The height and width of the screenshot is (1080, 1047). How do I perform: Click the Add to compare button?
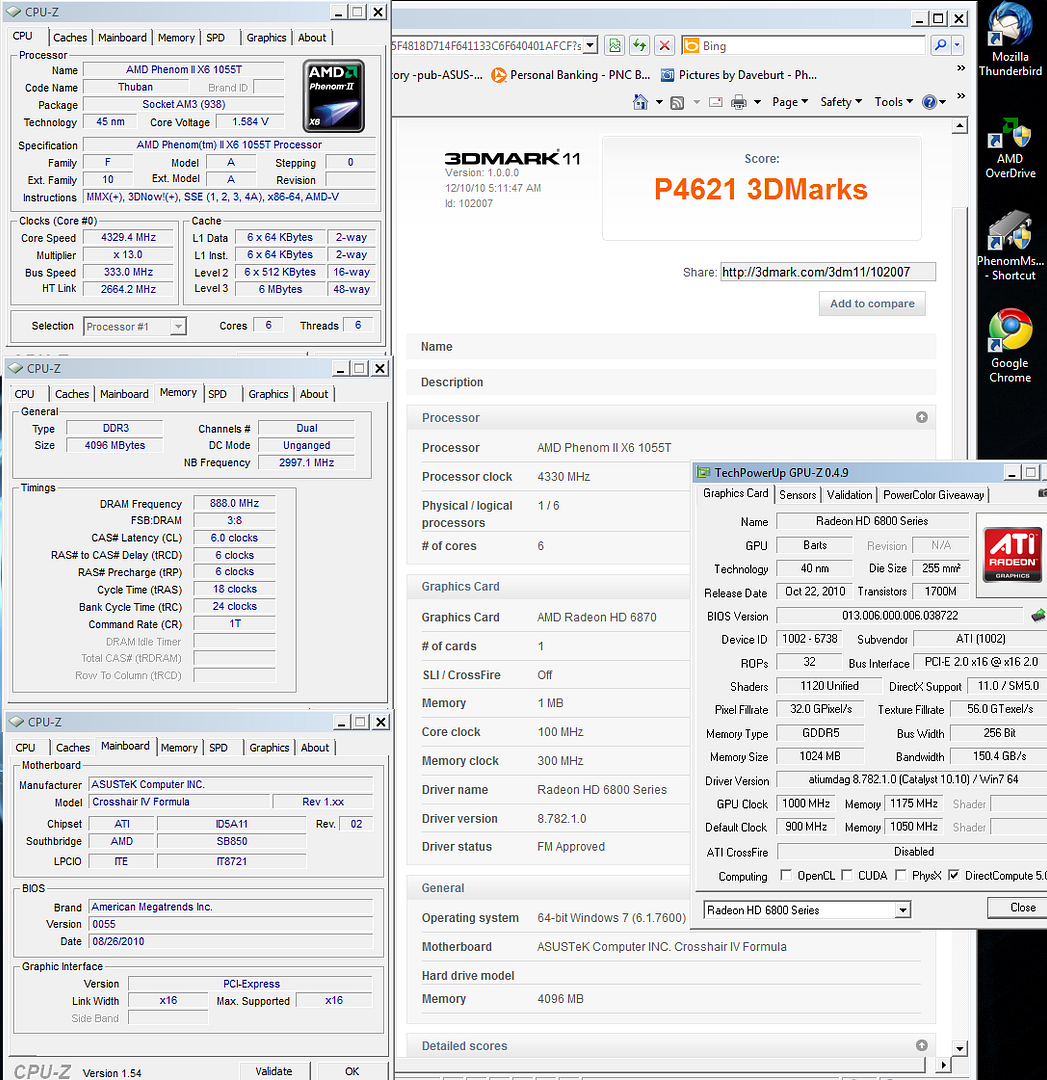(872, 304)
